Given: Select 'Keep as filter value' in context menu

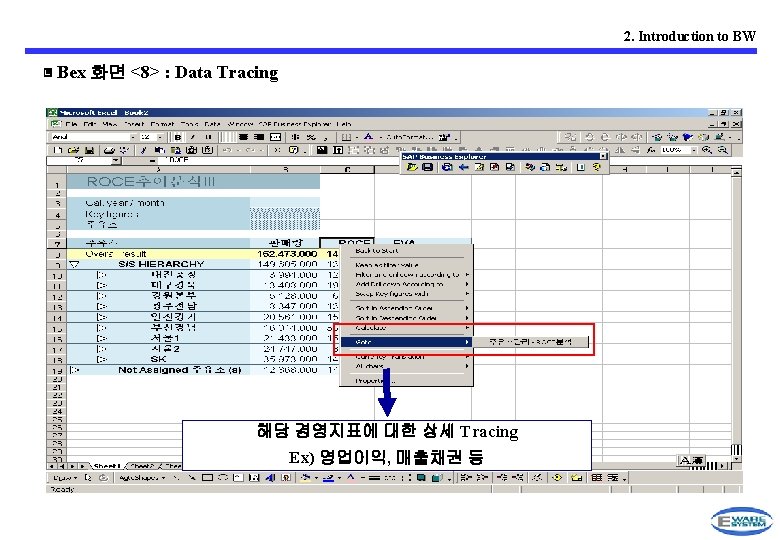Looking at the screenshot, I should pyautogui.click(x=406, y=265).
